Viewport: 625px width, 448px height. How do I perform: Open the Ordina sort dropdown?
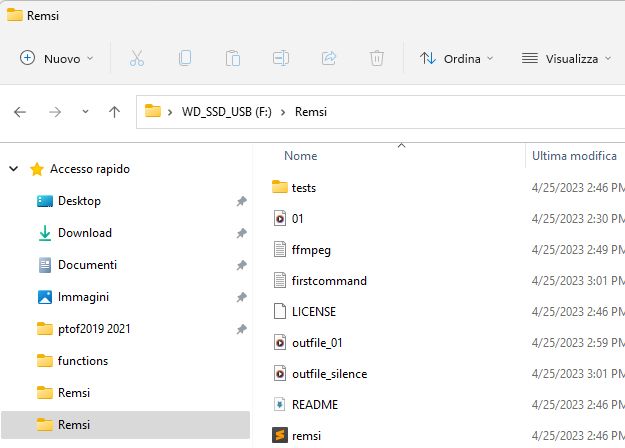[x=457, y=59]
